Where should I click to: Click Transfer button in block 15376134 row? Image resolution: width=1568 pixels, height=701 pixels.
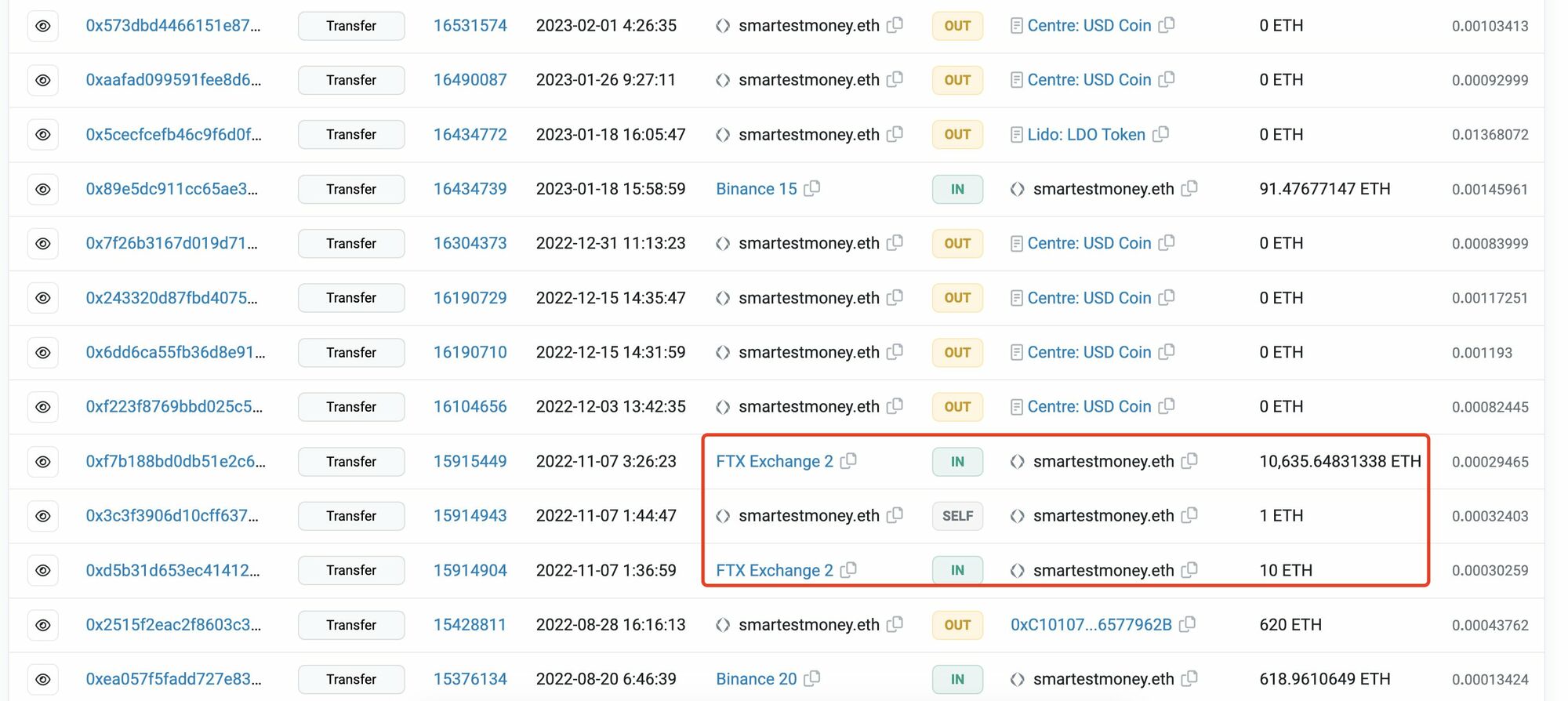point(351,679)
